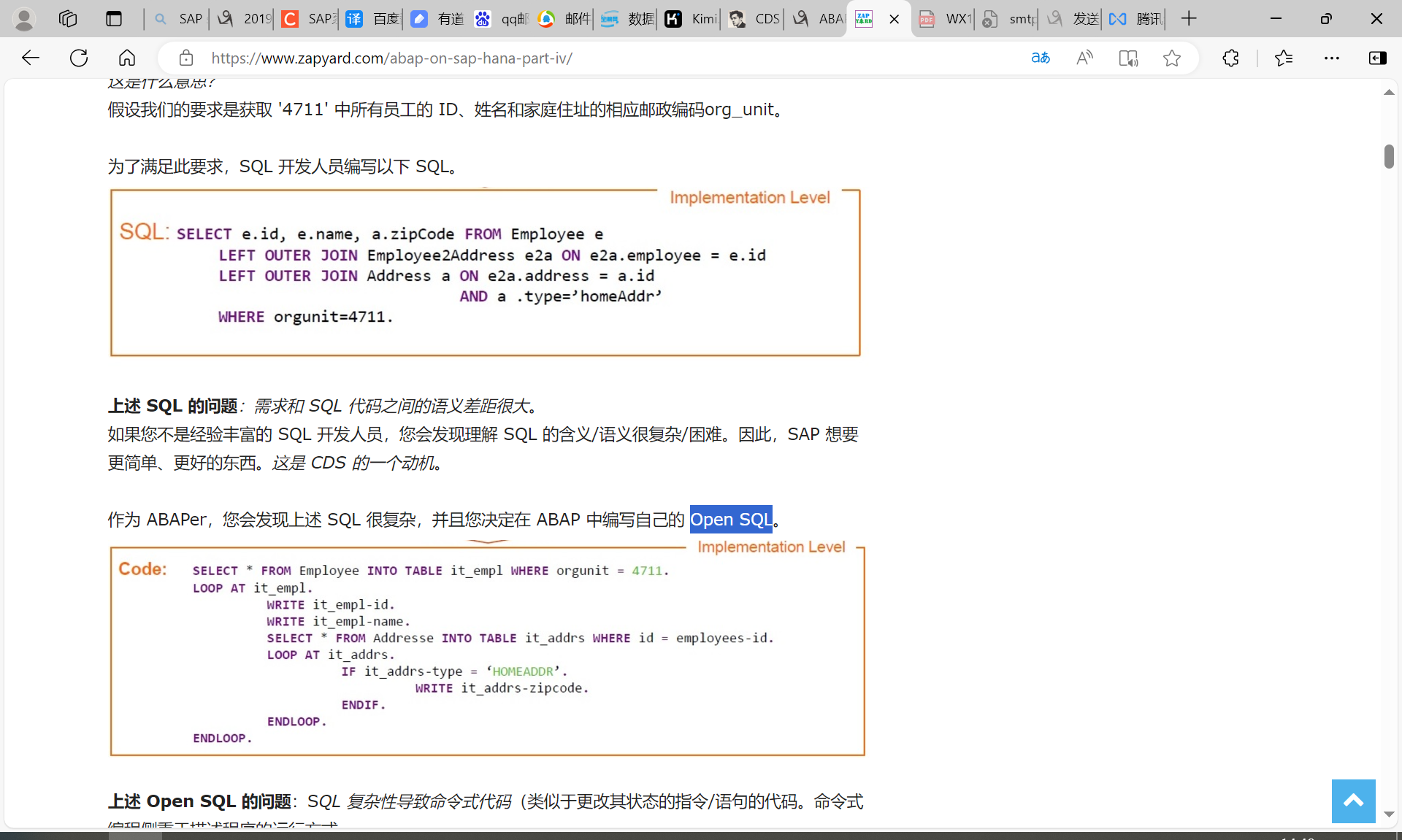Start read aloud feature
This screenshot has width=1402, height=840.
tap(1084, 58)
